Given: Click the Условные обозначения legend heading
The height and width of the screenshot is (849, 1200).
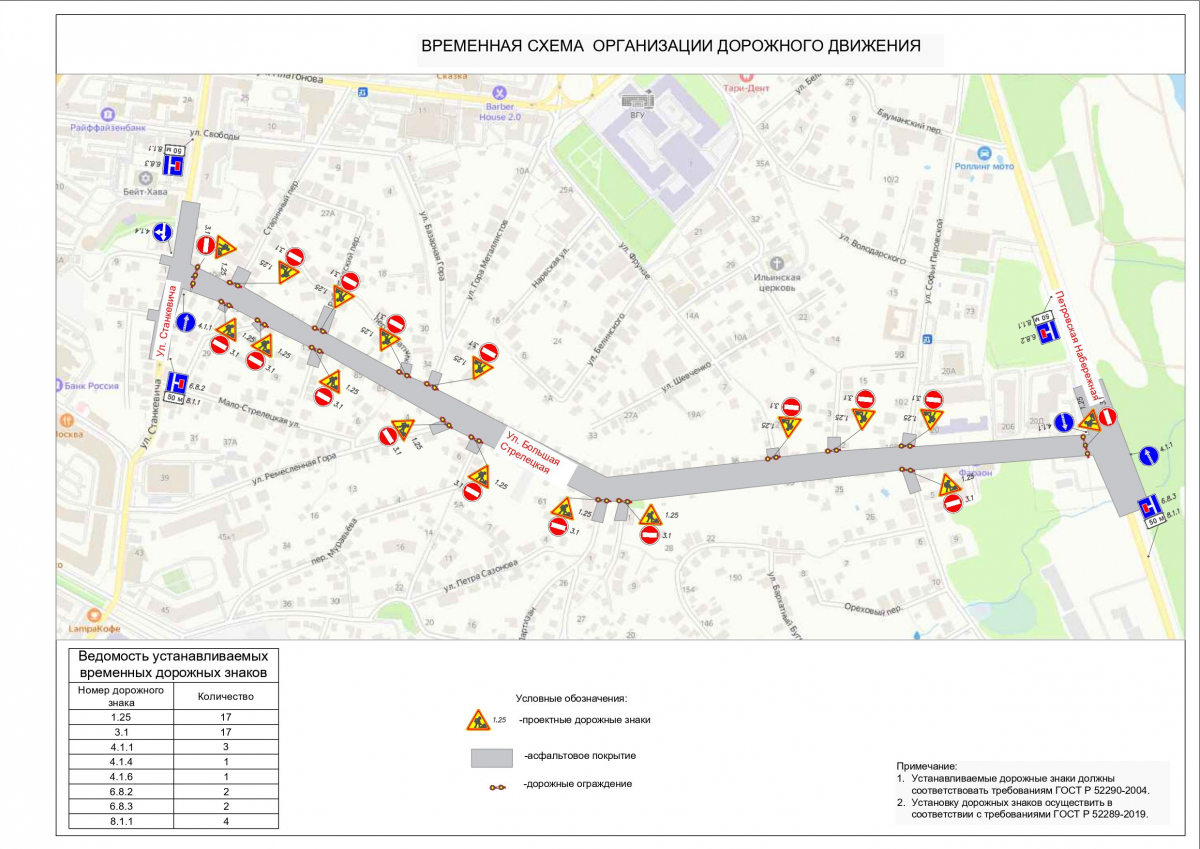Looking at the screenshot, I should click(x=571, y=698).
